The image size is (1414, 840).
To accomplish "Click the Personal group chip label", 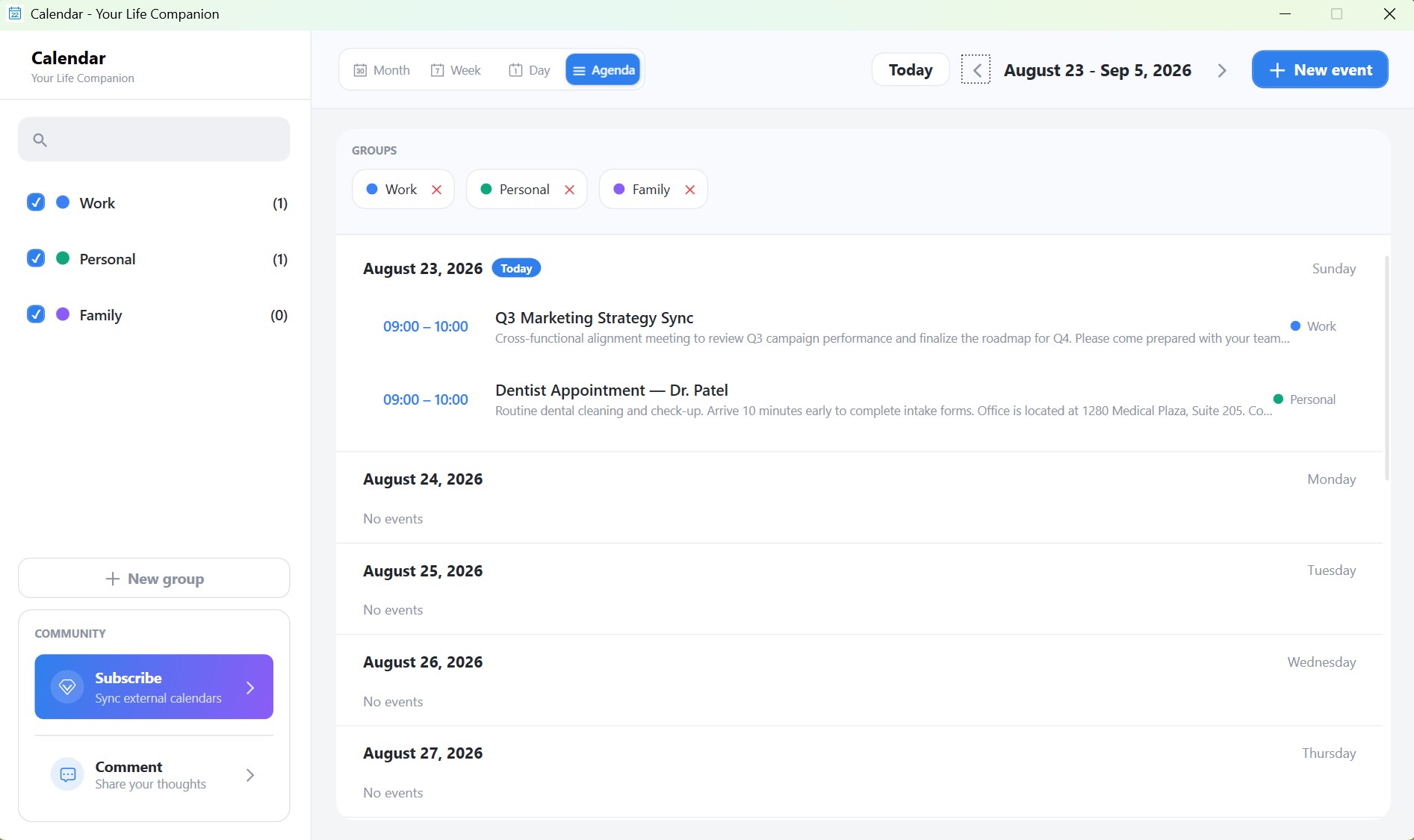I will click(x=524, y=190).
